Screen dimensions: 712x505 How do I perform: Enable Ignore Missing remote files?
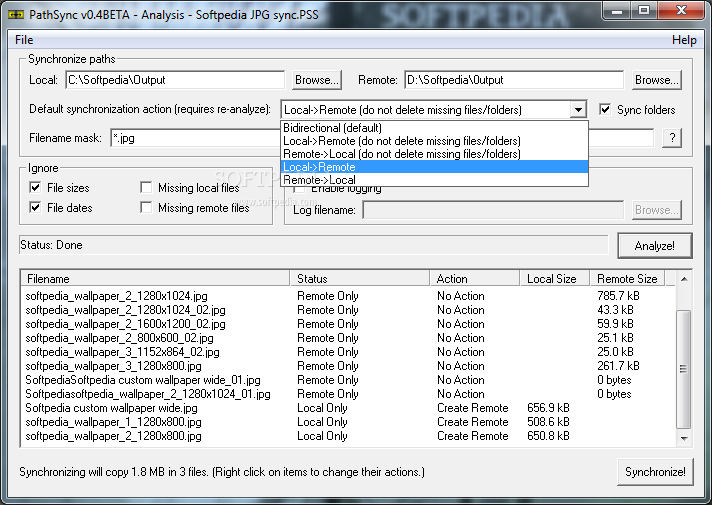[146, 208]
